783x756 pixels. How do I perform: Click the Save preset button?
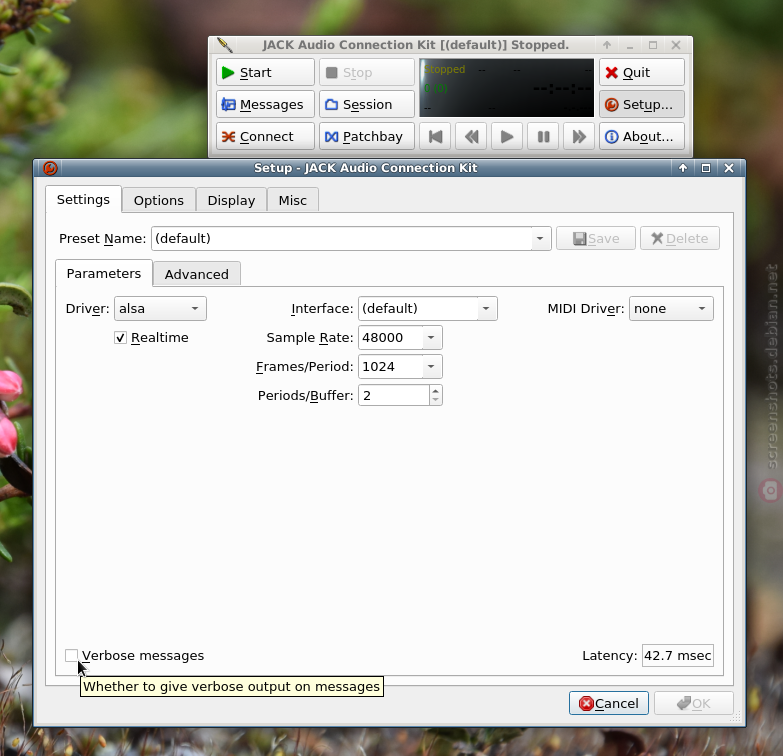click(596, 239)
